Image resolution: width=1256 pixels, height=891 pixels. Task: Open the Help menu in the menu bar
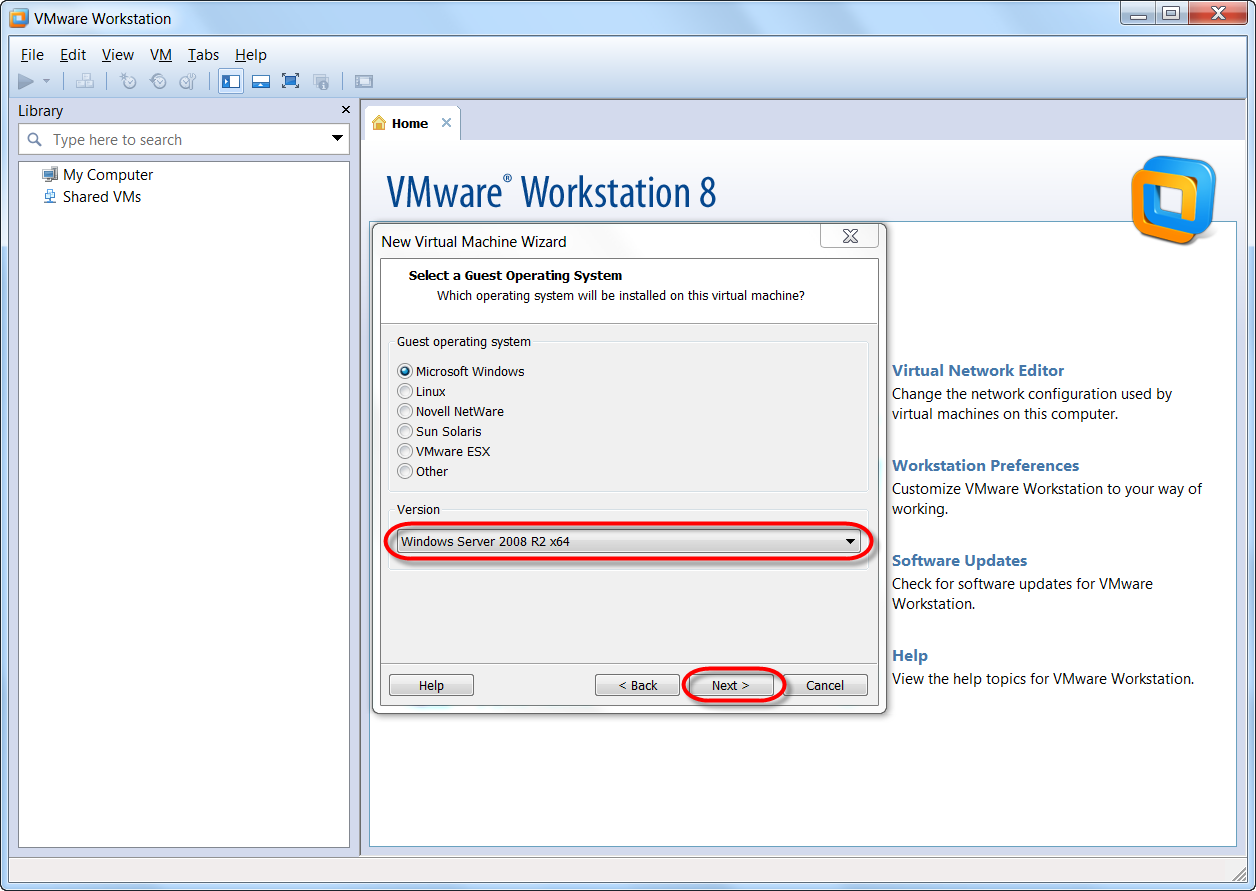click(x=251, y=55)
